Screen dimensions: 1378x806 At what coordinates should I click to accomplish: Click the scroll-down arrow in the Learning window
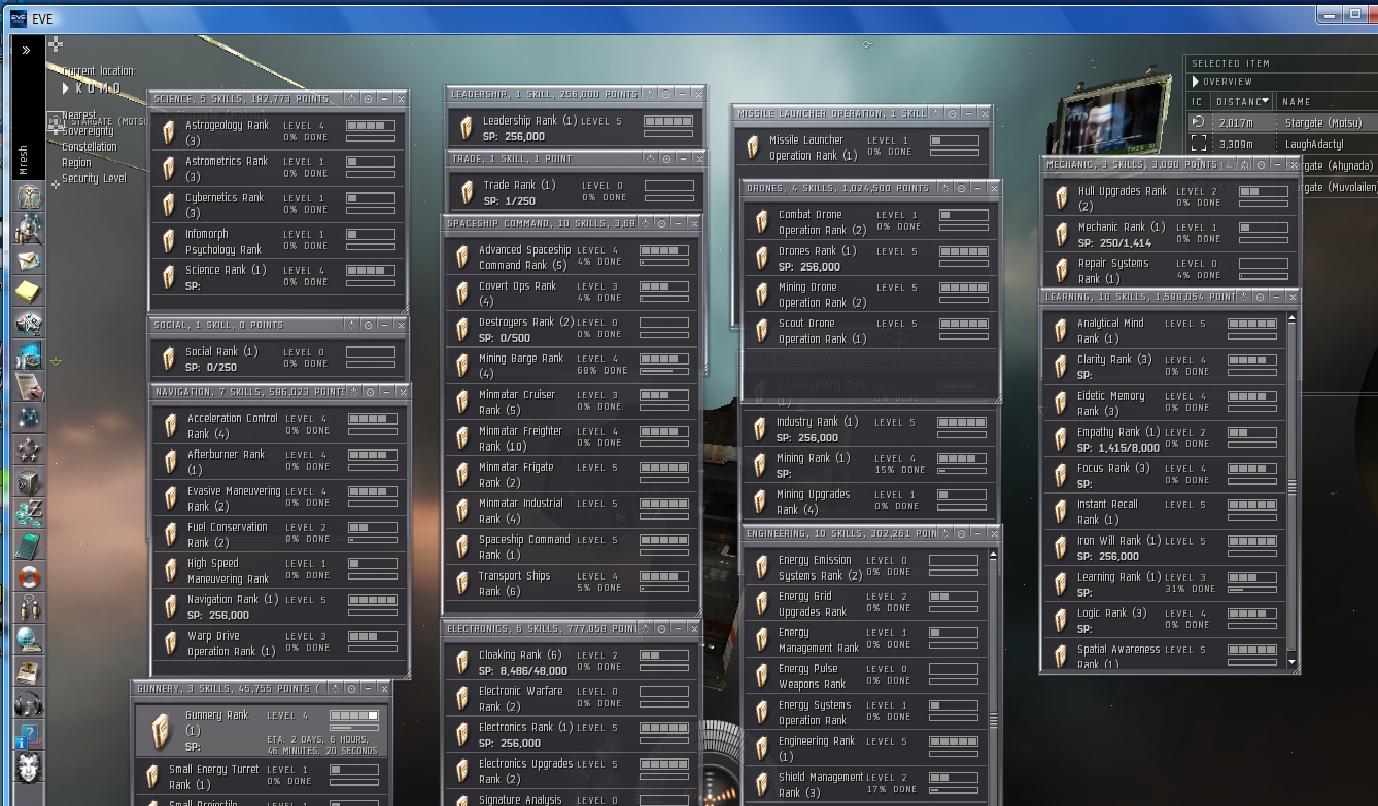click(x=1292, y=663)
